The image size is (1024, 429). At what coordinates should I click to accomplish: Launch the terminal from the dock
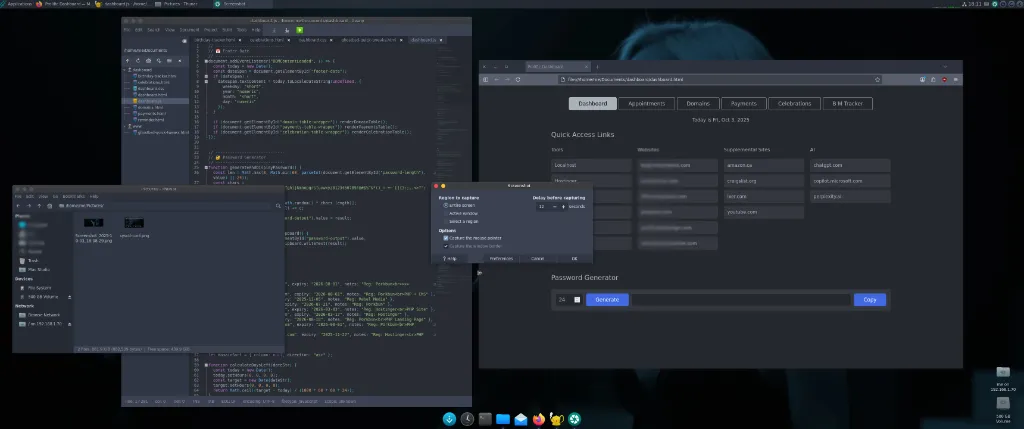(485, 419)
